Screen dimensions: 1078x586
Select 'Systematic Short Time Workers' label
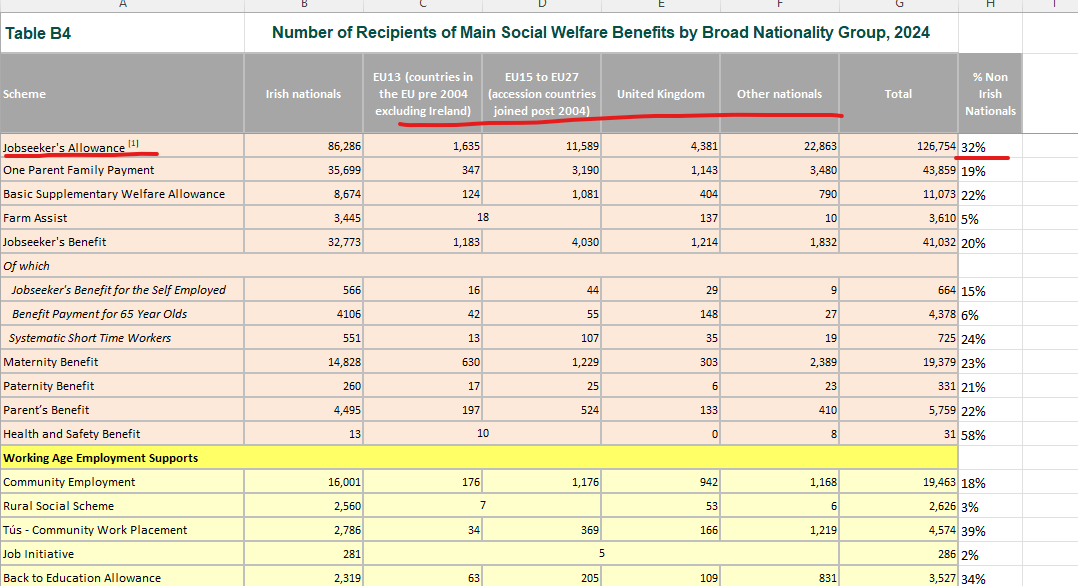pyautogui.click(x=122, y=338)
